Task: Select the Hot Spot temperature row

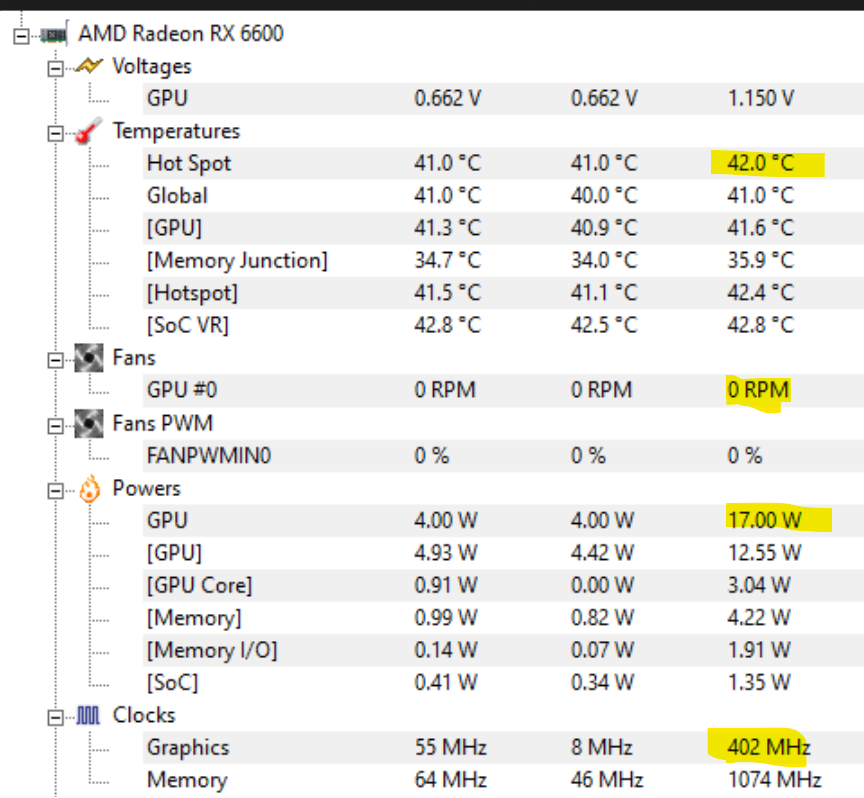Action: [x=503, y=163]
